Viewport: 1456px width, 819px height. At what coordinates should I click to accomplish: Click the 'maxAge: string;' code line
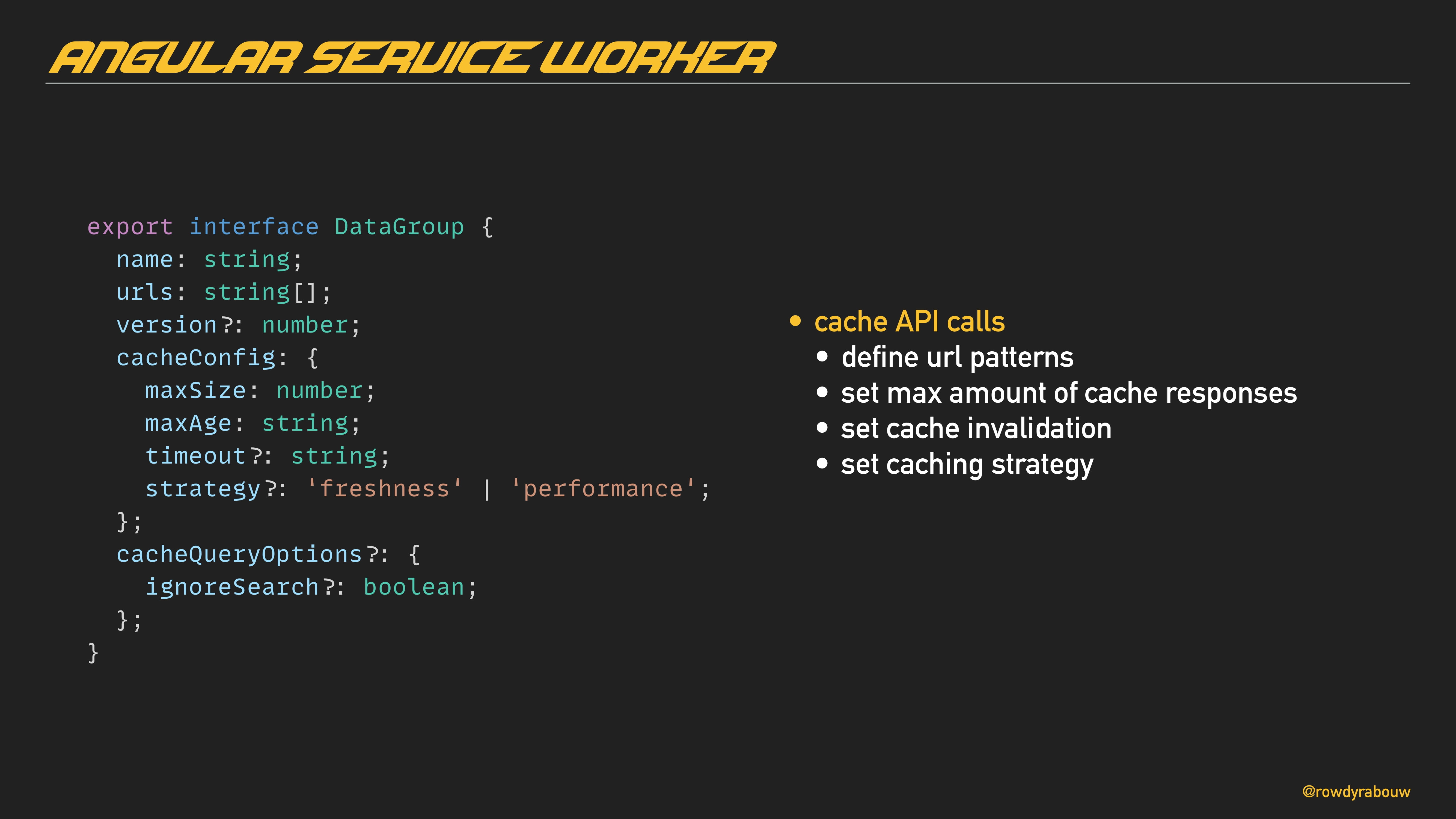(253, 423)
